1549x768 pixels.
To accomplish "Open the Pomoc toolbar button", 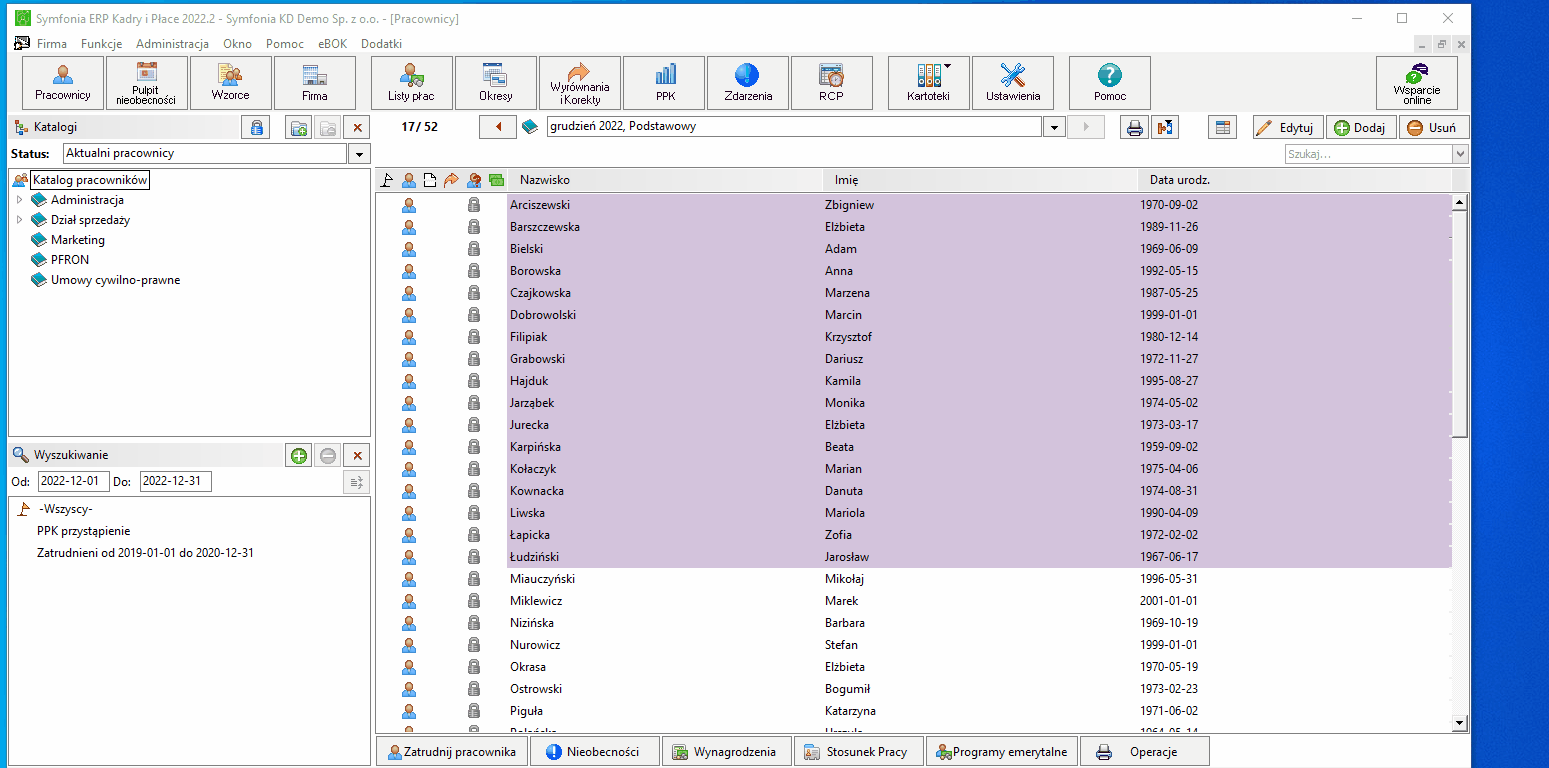I will coord(1110,83).
